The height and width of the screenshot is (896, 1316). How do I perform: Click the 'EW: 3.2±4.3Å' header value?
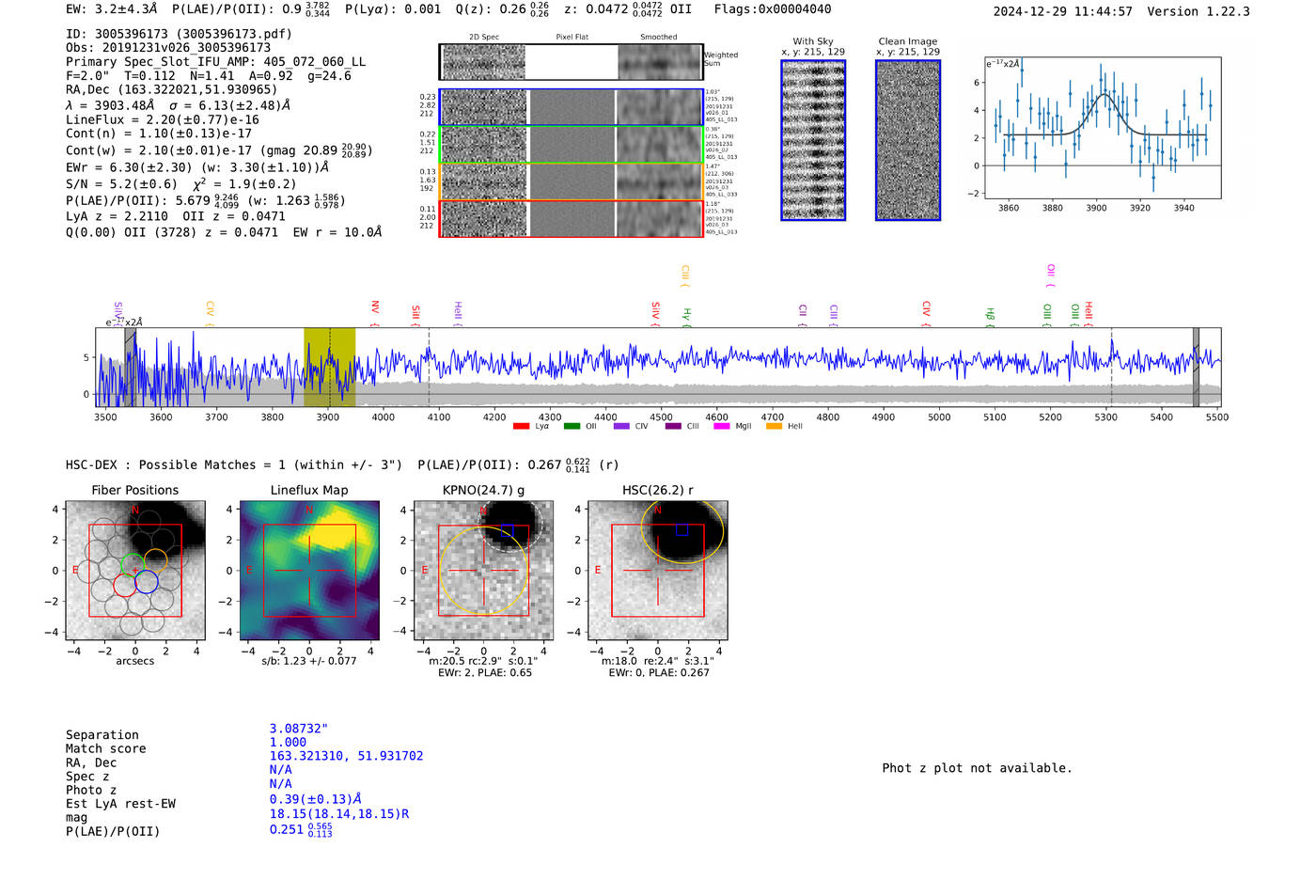(111, 9)
